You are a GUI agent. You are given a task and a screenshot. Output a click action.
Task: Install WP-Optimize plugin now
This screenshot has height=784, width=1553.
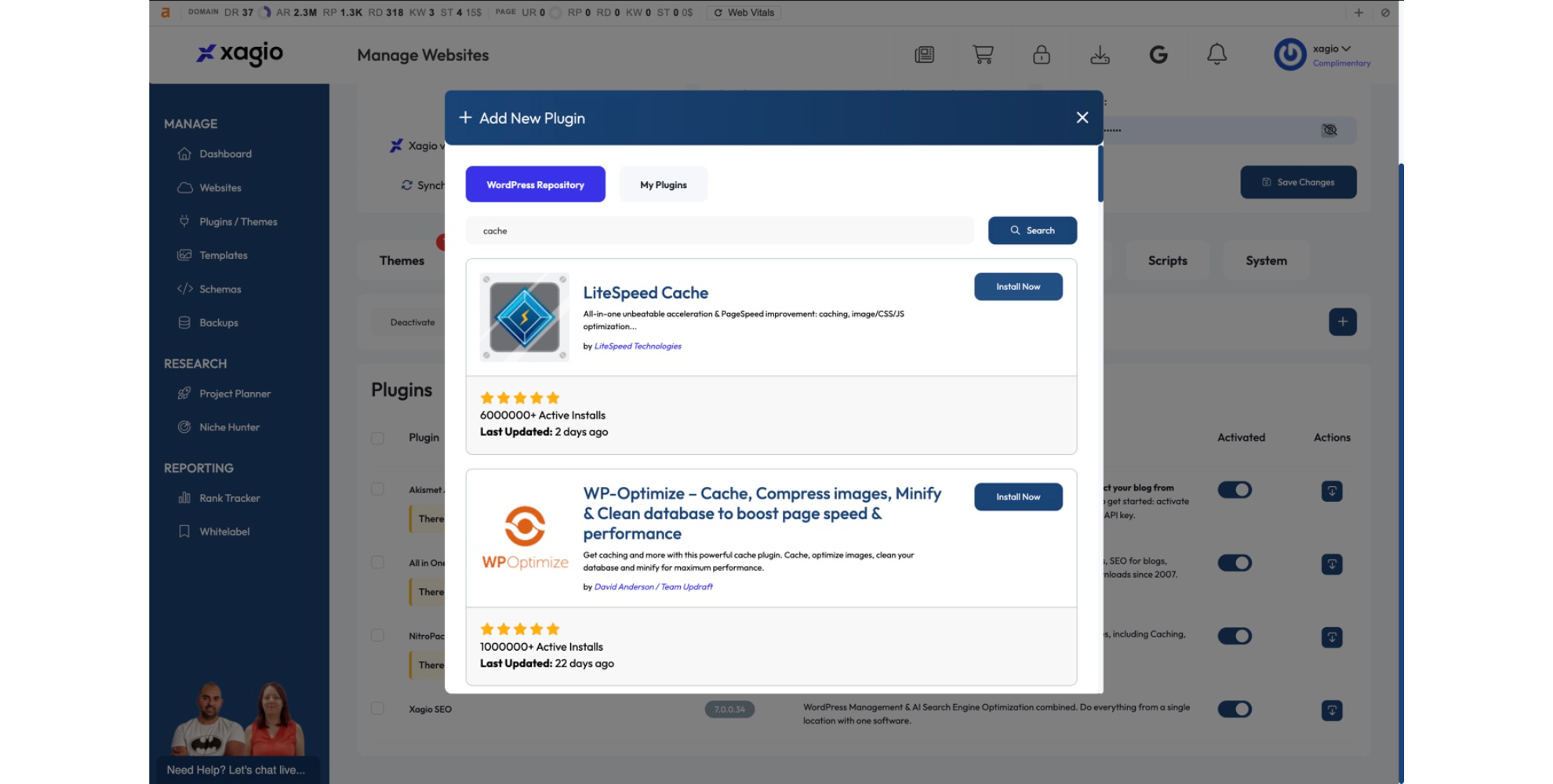[x=1018, y=497]
